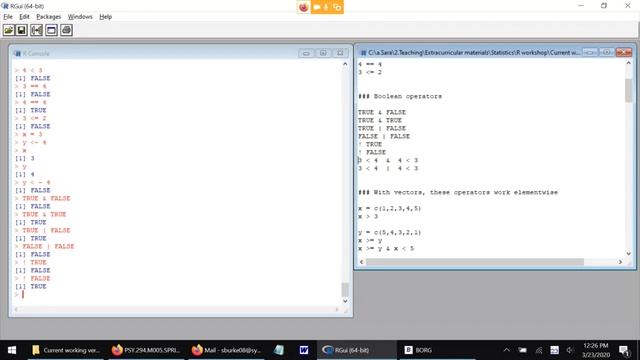Show hidden system tray icons
Screen dimensions: 640x360
tap(507, 350)
